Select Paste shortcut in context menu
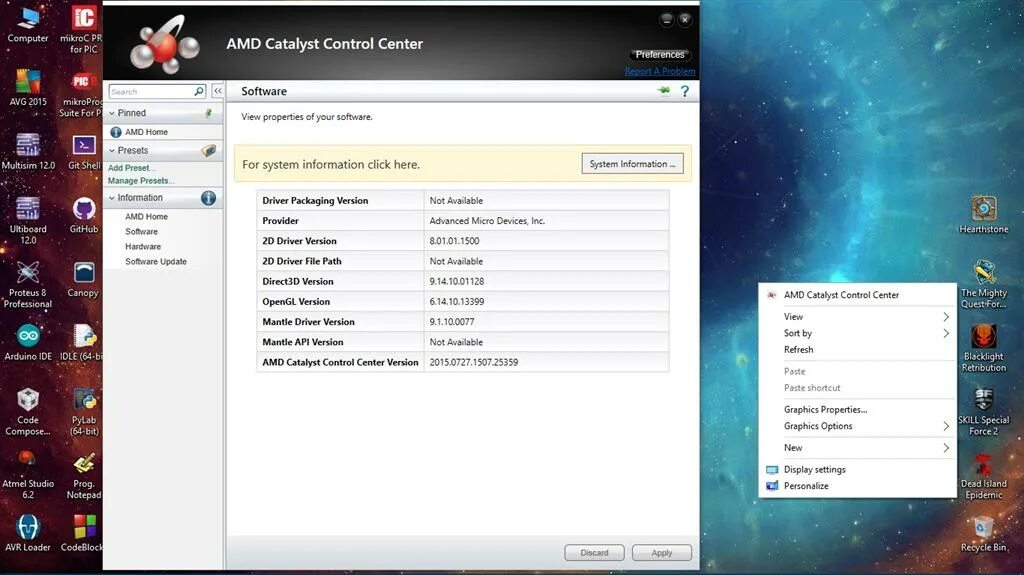 coord(857,388)
